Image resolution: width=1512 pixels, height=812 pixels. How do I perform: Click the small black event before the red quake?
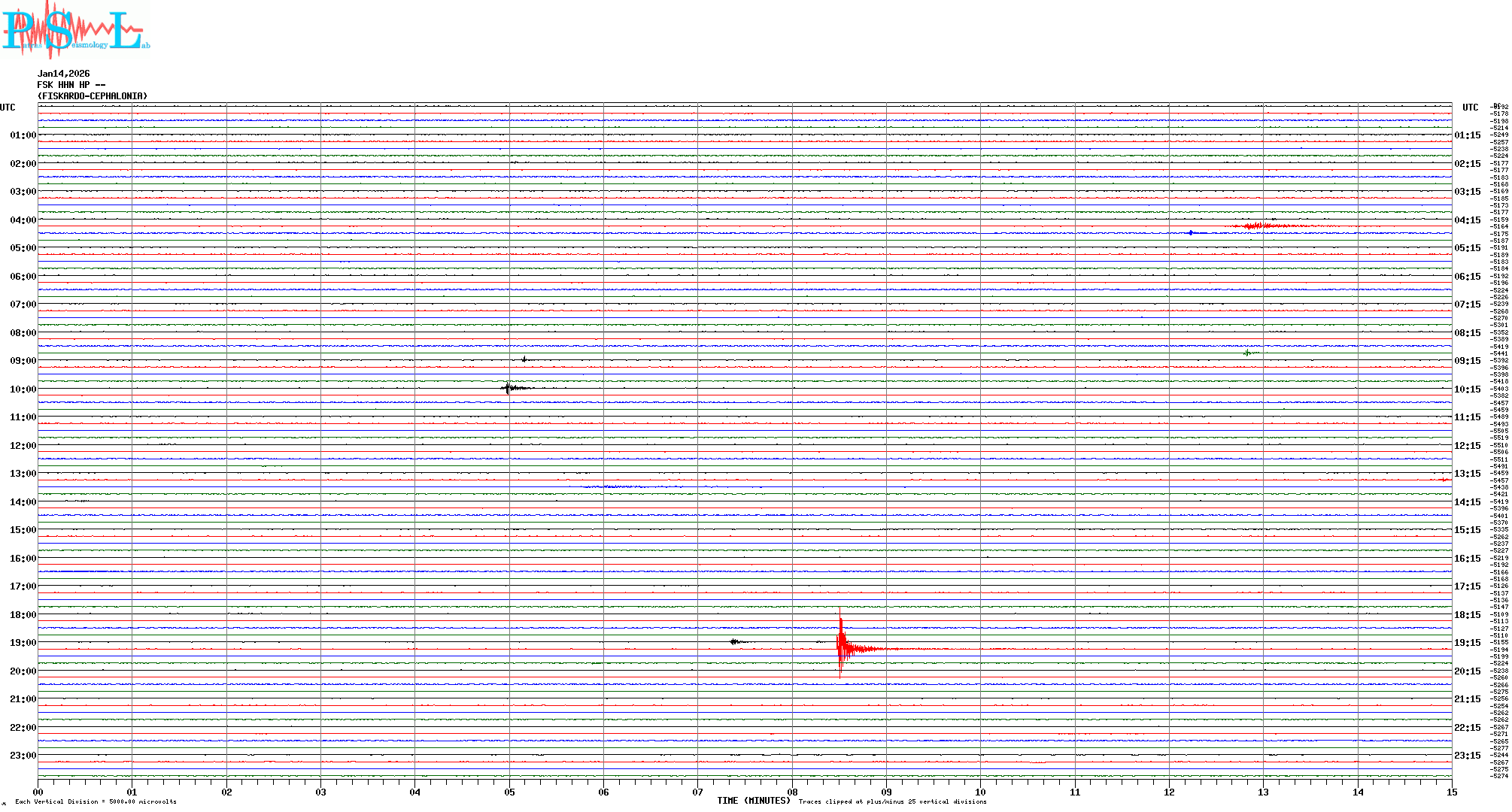(734, 641)
